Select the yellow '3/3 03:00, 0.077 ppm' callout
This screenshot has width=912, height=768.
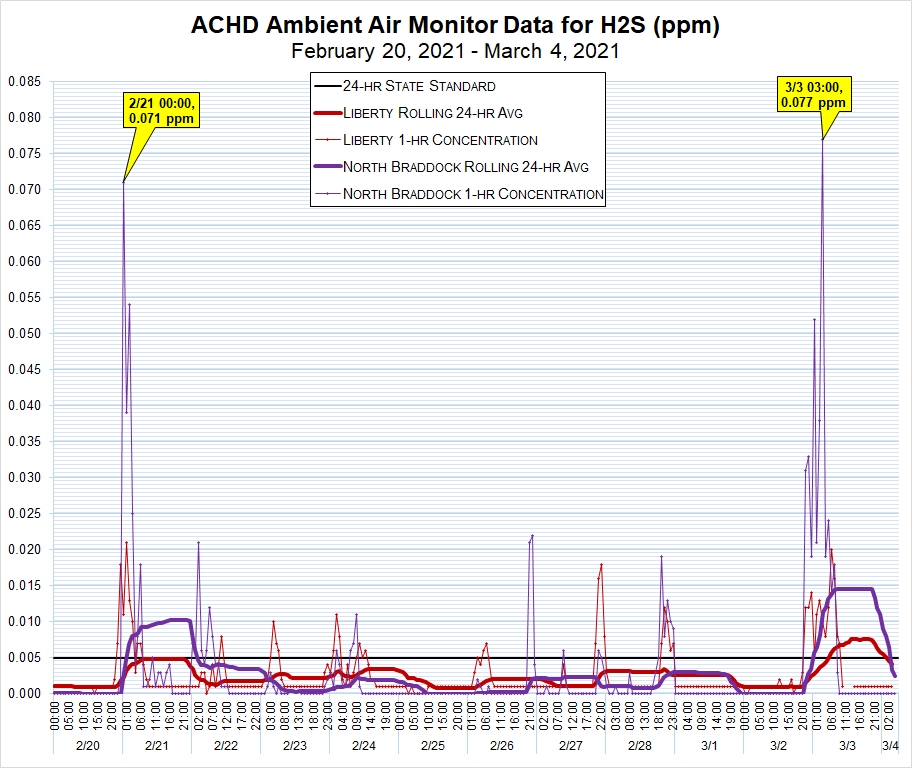coord(814,95)
